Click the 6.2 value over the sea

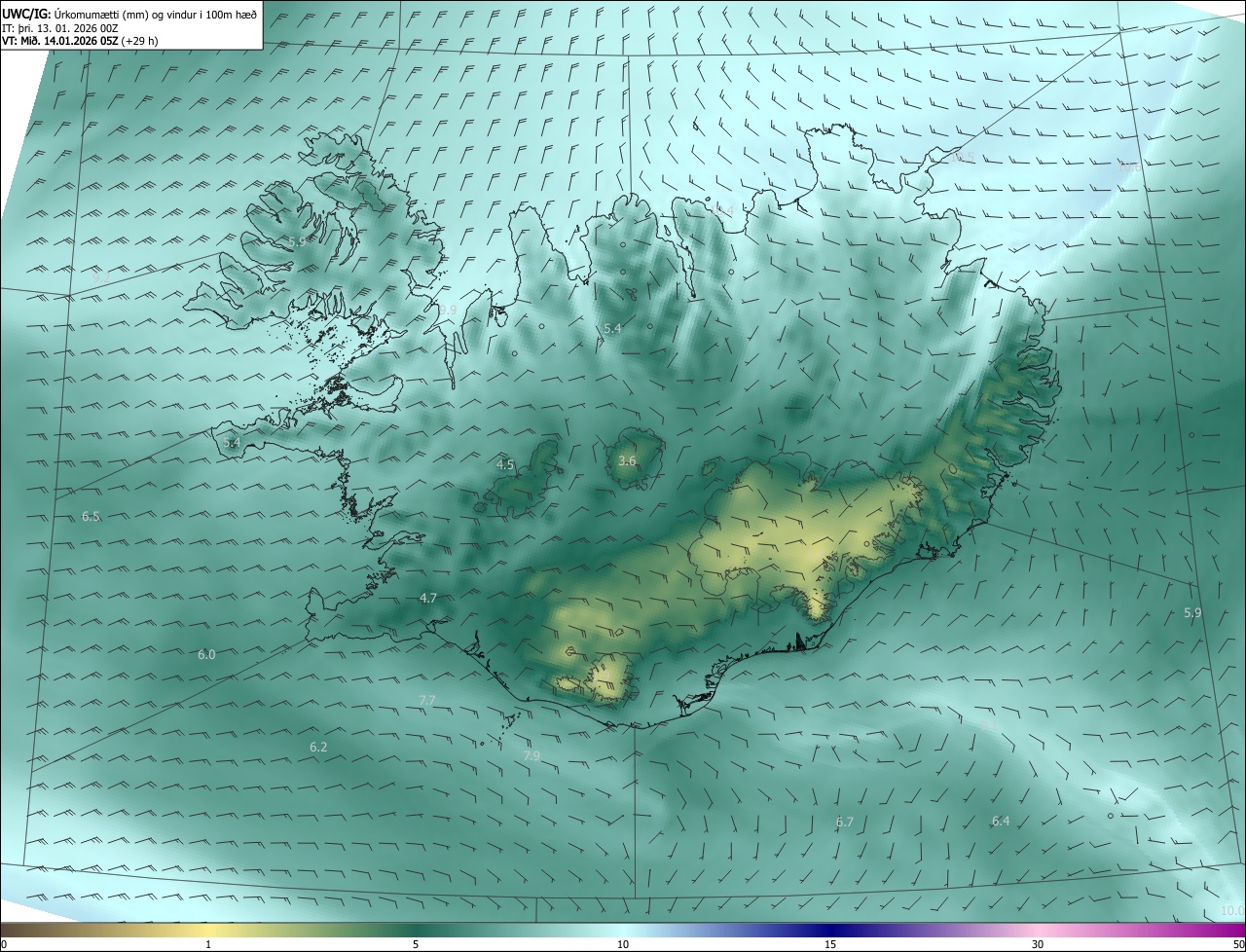click(x=318, y=747)
